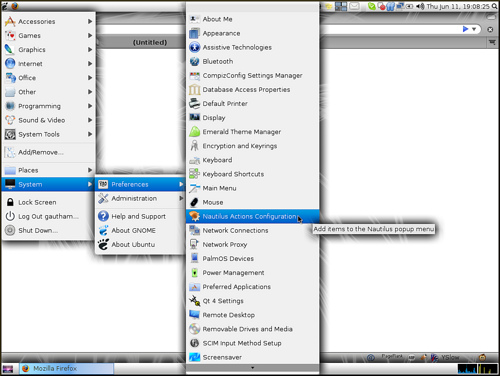Click Mozilla Firefox taskbar button

tap(67, 368)
